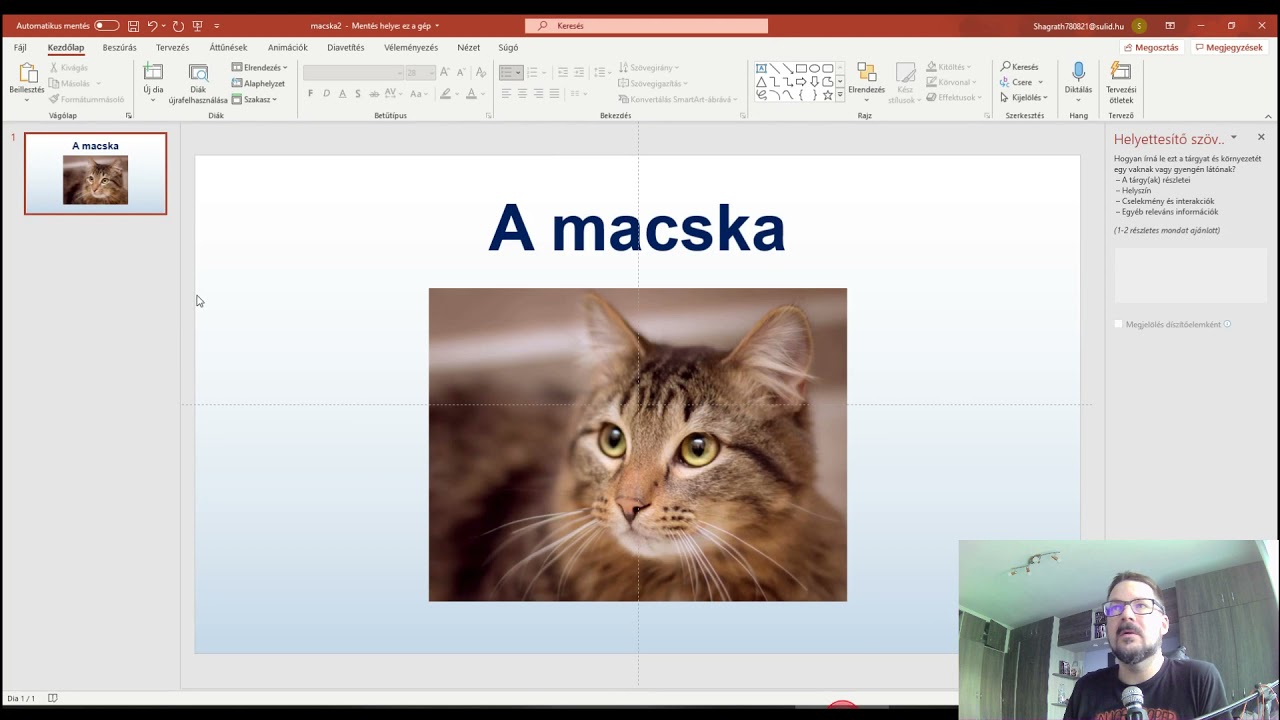Select the triangle shape in gallery
Viewport: 1280px width, 720px height.
coord(761,82)
